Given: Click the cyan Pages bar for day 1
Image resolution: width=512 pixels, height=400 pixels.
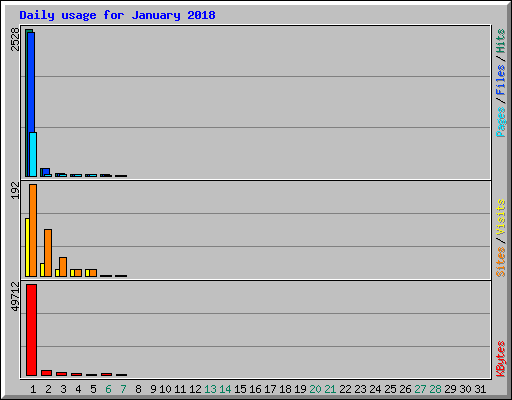Looking at the screenshot, I should [x=33, y=154].
